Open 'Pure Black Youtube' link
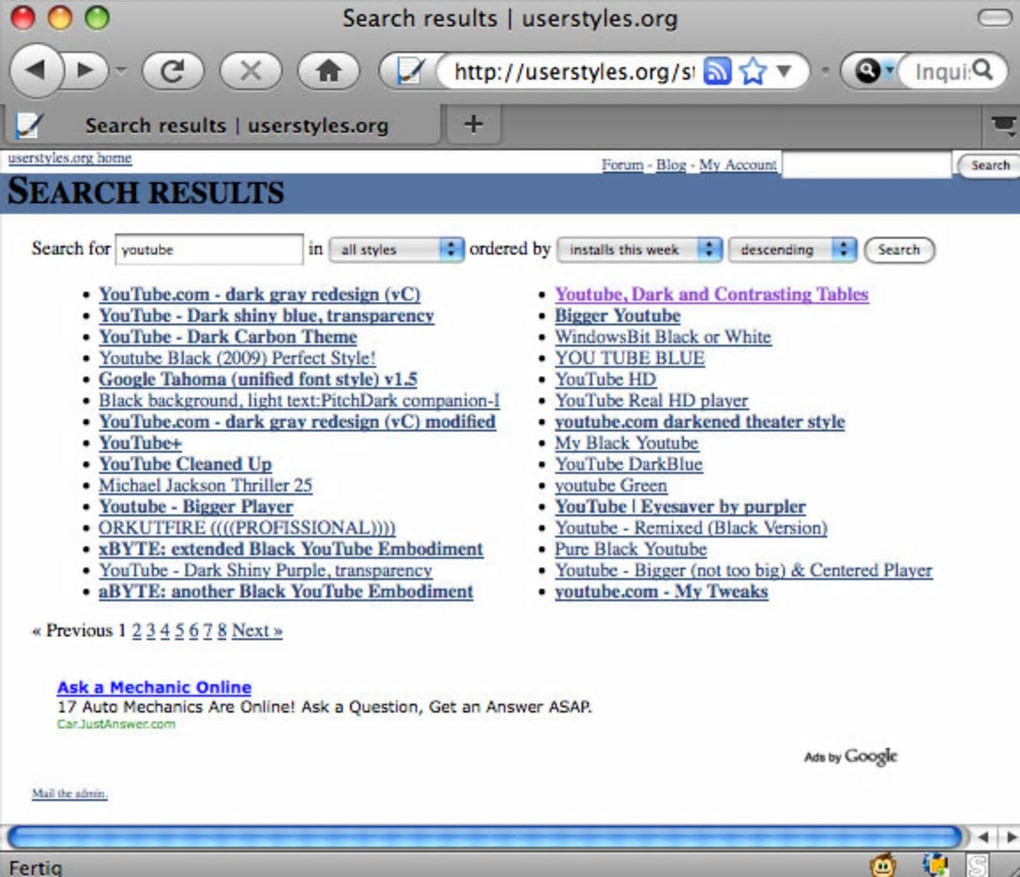This screenshot has height=877, width=1020. tap(630, 549)
